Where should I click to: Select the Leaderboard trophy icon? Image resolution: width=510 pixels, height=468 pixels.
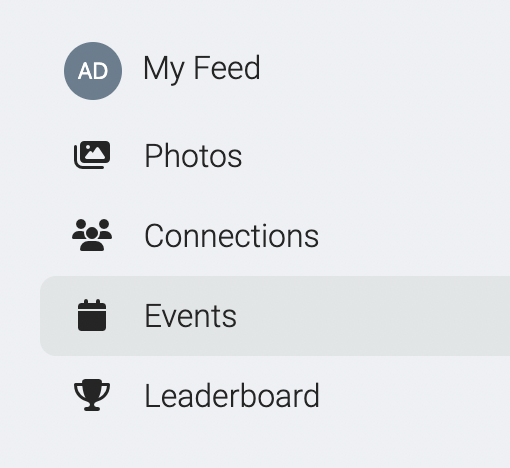click(92, 395)
